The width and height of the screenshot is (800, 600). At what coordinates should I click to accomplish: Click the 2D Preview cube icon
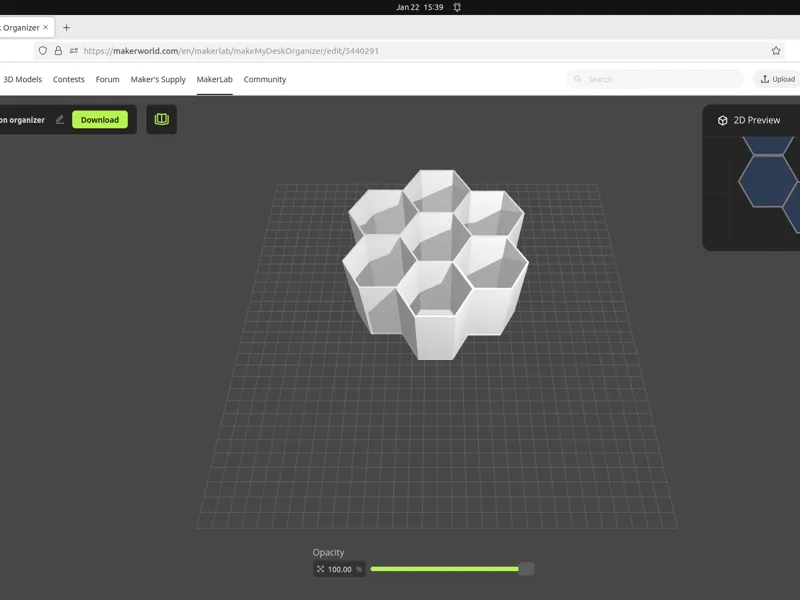point(722,120)
